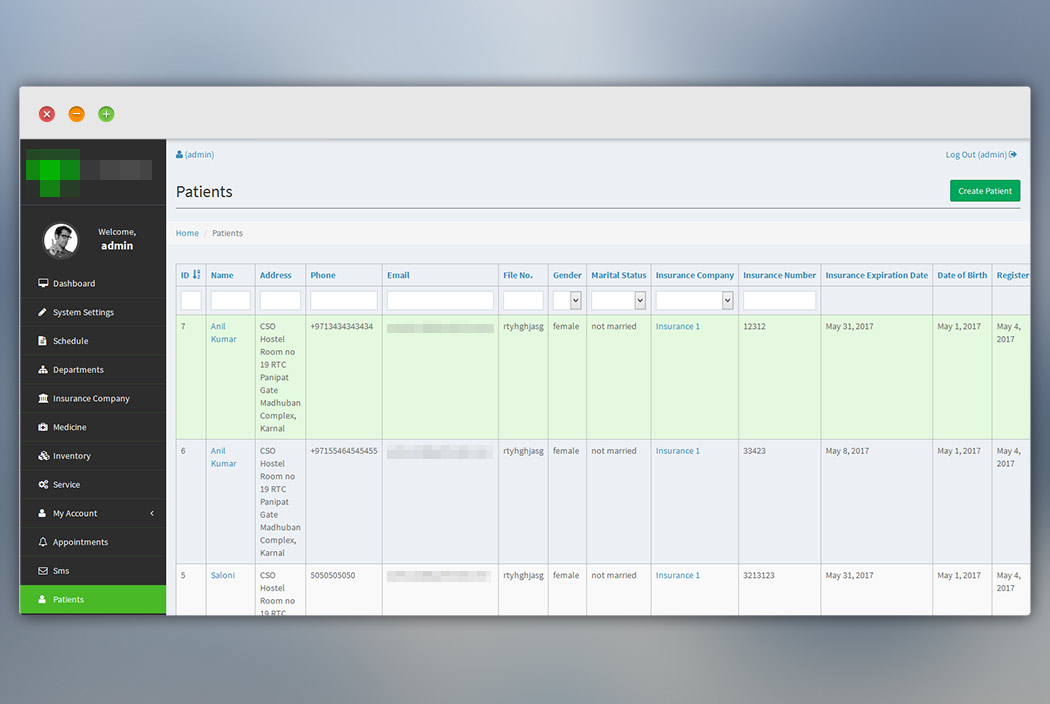1050x704 pixels.
Task: Click the green plus window button
Action: pos(106,114)
